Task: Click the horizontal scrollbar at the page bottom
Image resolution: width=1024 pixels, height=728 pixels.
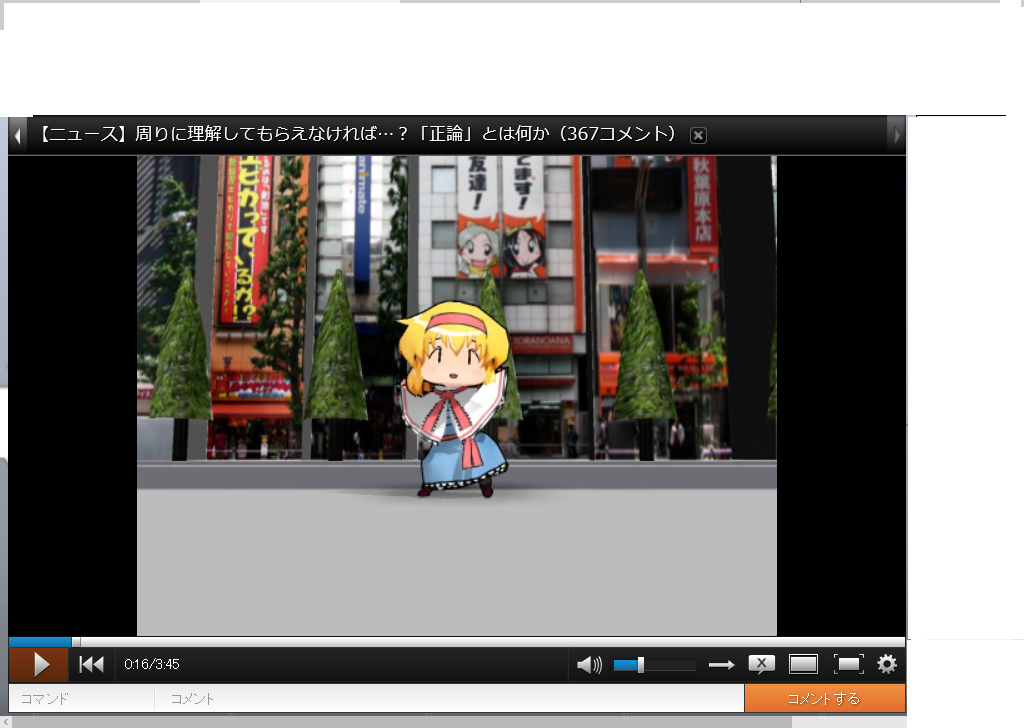Action: pos(402,722)
